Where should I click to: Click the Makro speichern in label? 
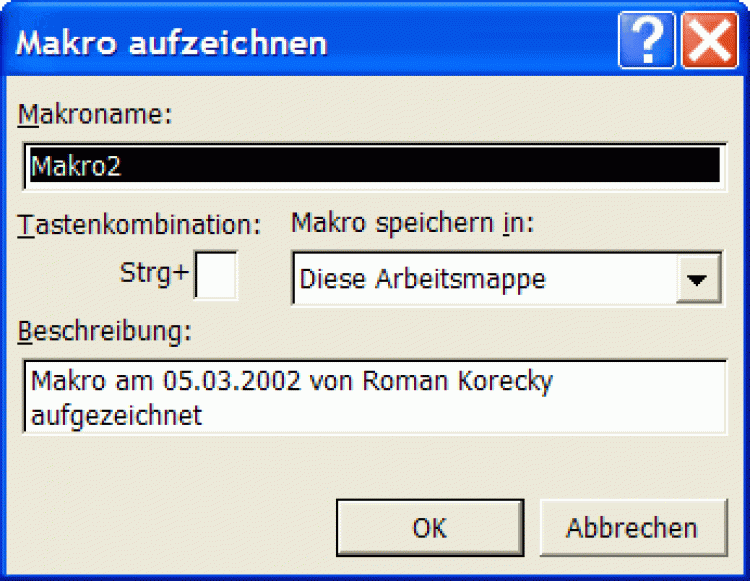412,223
